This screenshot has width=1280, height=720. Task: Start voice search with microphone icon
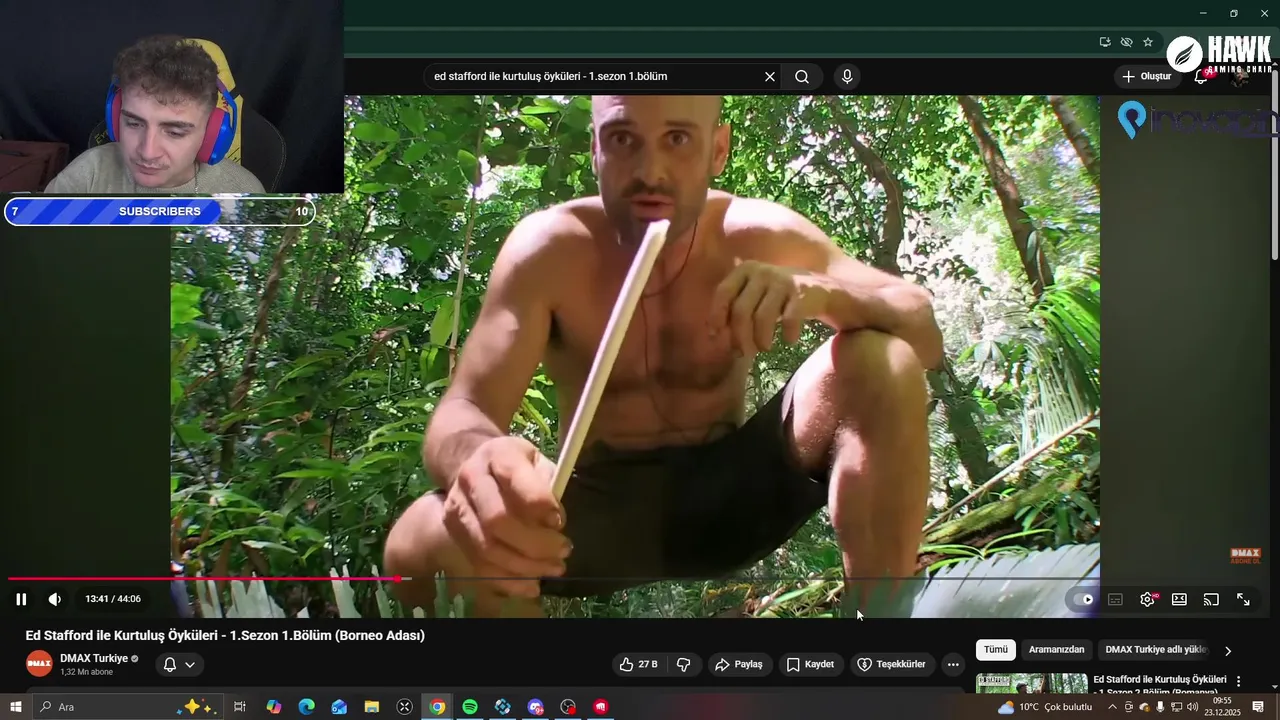[847, 76]
